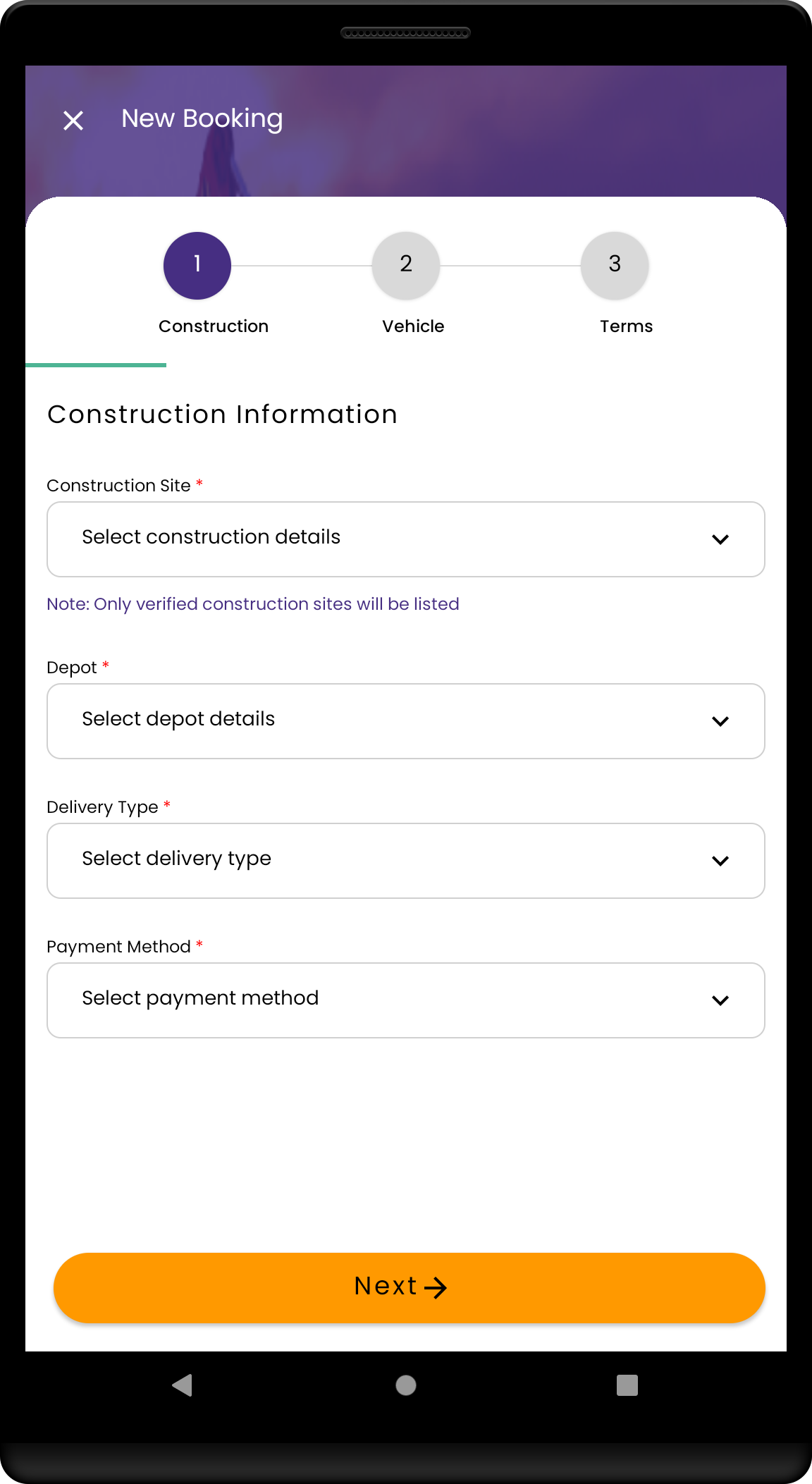Select the Construction step label
Image resolution: width=812 pixels, height=1484 pixels.
(214, 326)
